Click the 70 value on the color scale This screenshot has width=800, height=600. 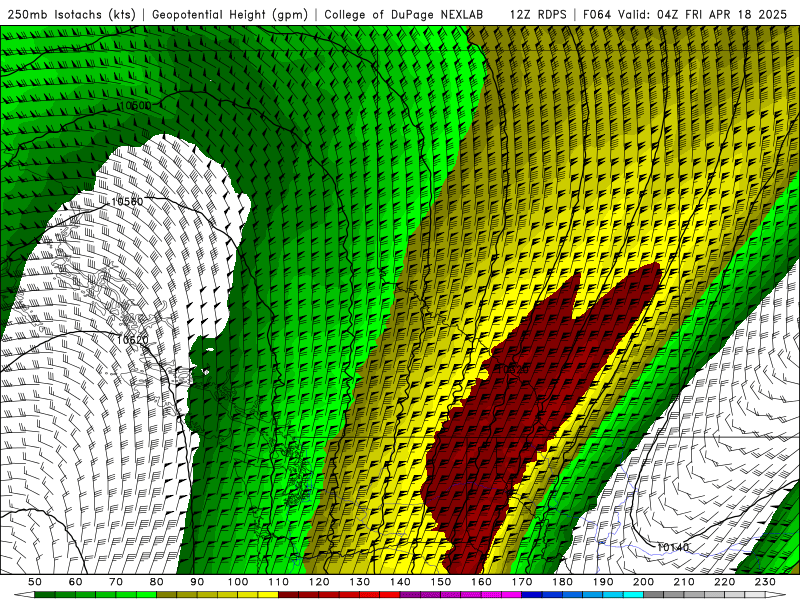[x=116, y=582]
